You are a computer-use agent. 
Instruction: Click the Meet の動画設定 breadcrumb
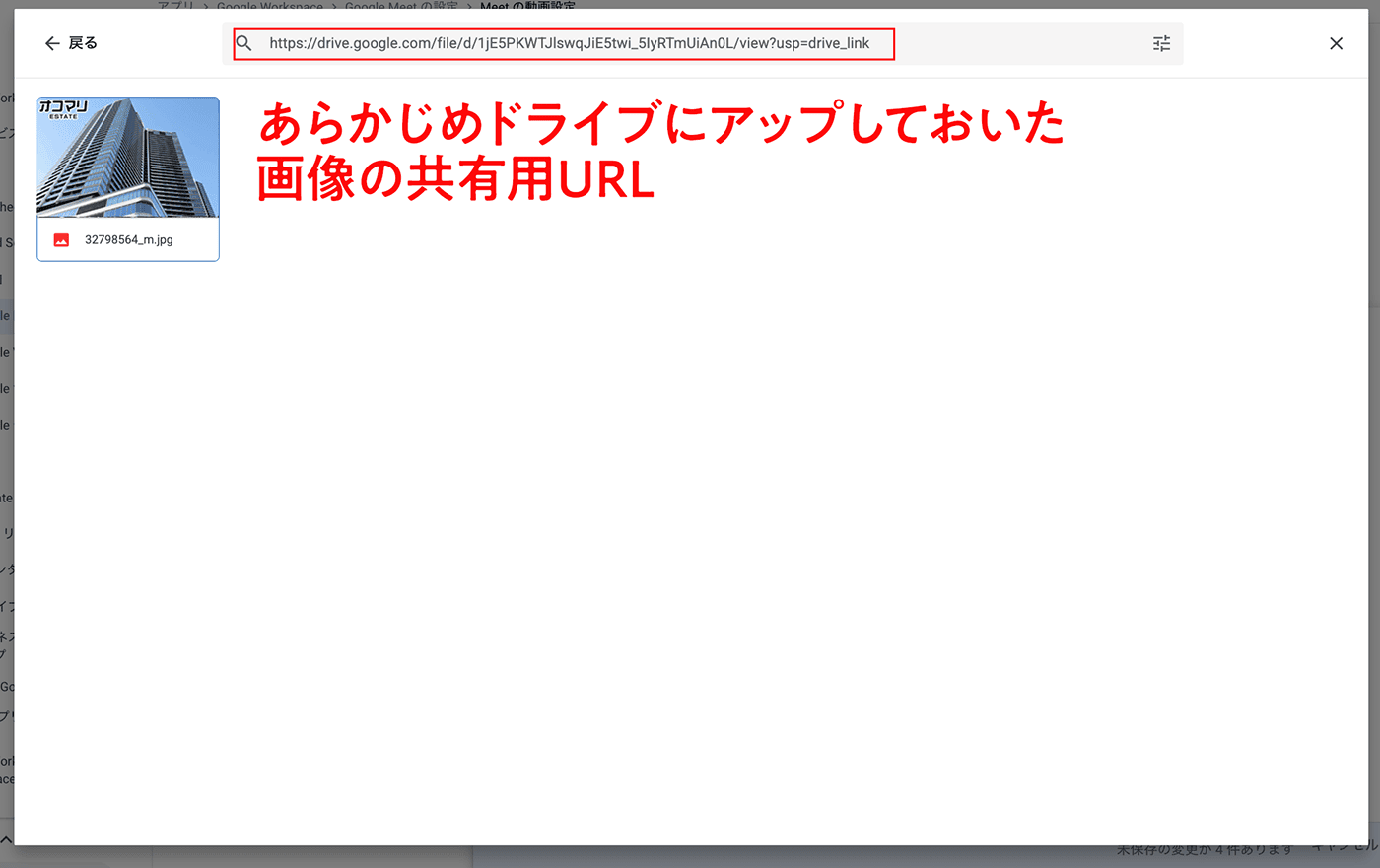coord(527,6)
